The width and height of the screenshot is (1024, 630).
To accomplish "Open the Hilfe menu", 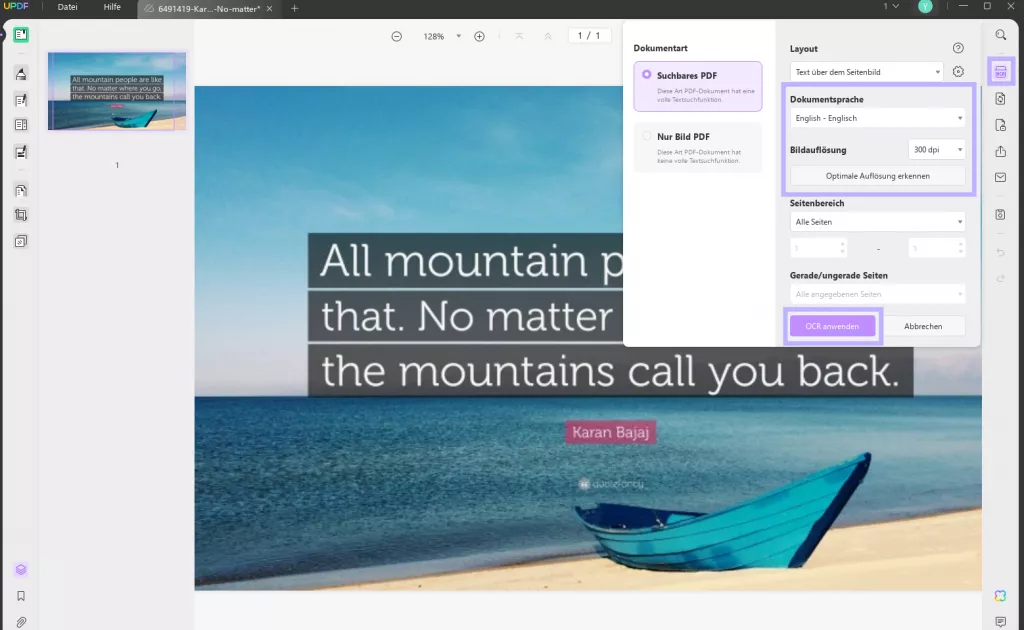I will 112,7.
